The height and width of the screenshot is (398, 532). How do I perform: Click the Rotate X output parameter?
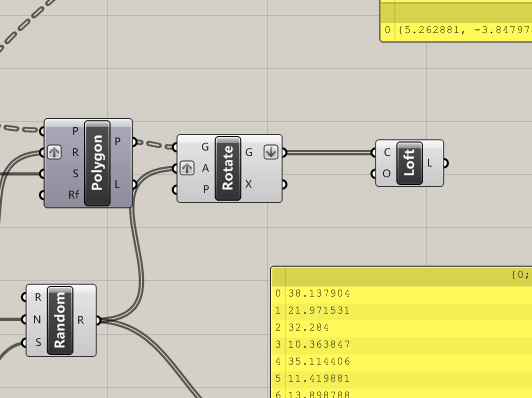(249, 184)
